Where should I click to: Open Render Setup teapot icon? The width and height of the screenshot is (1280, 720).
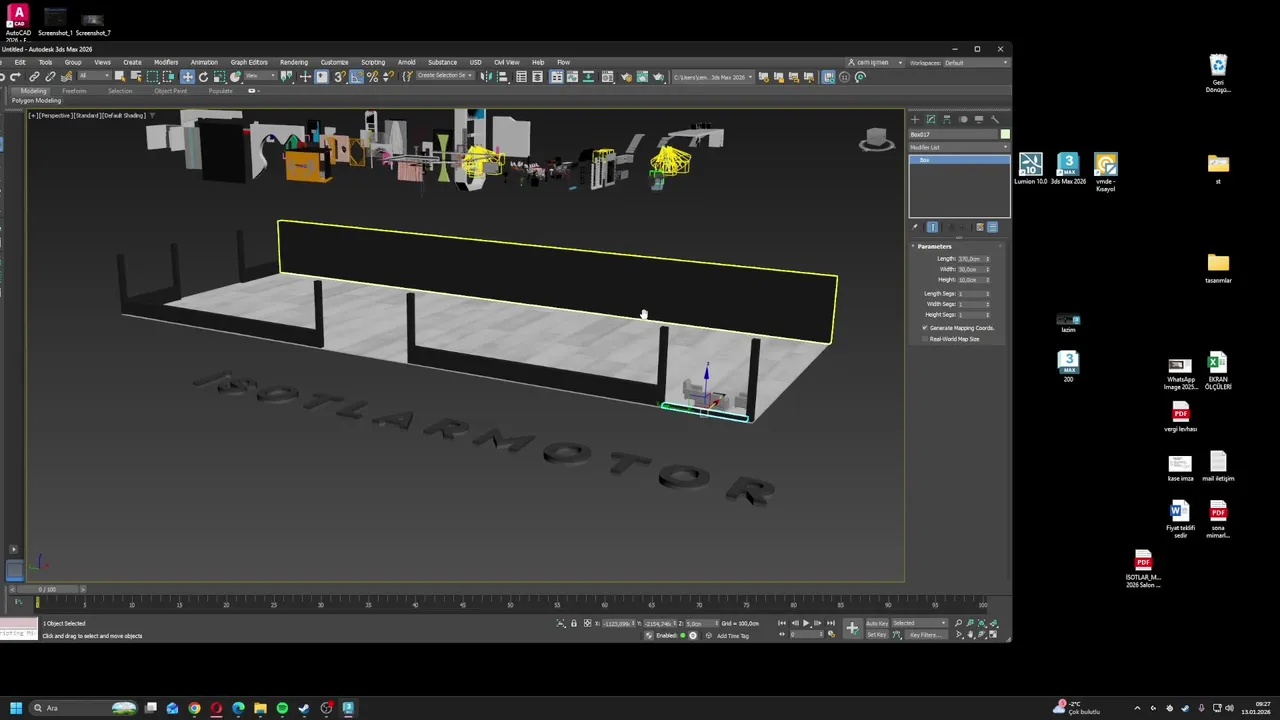click(626, 76)
